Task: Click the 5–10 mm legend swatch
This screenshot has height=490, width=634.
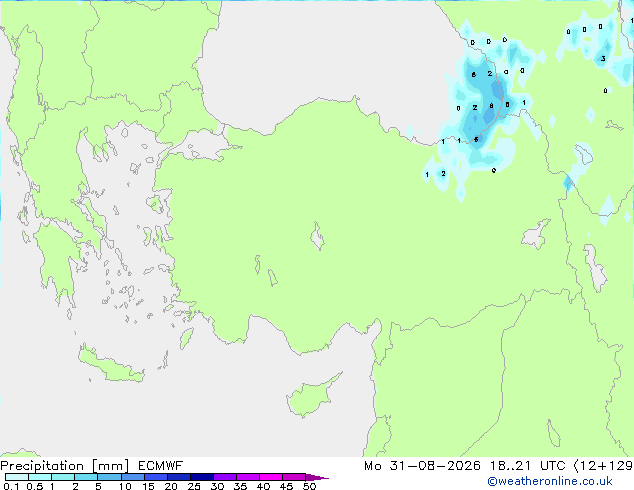Action: pyautogui.click(x=109, y=477)
